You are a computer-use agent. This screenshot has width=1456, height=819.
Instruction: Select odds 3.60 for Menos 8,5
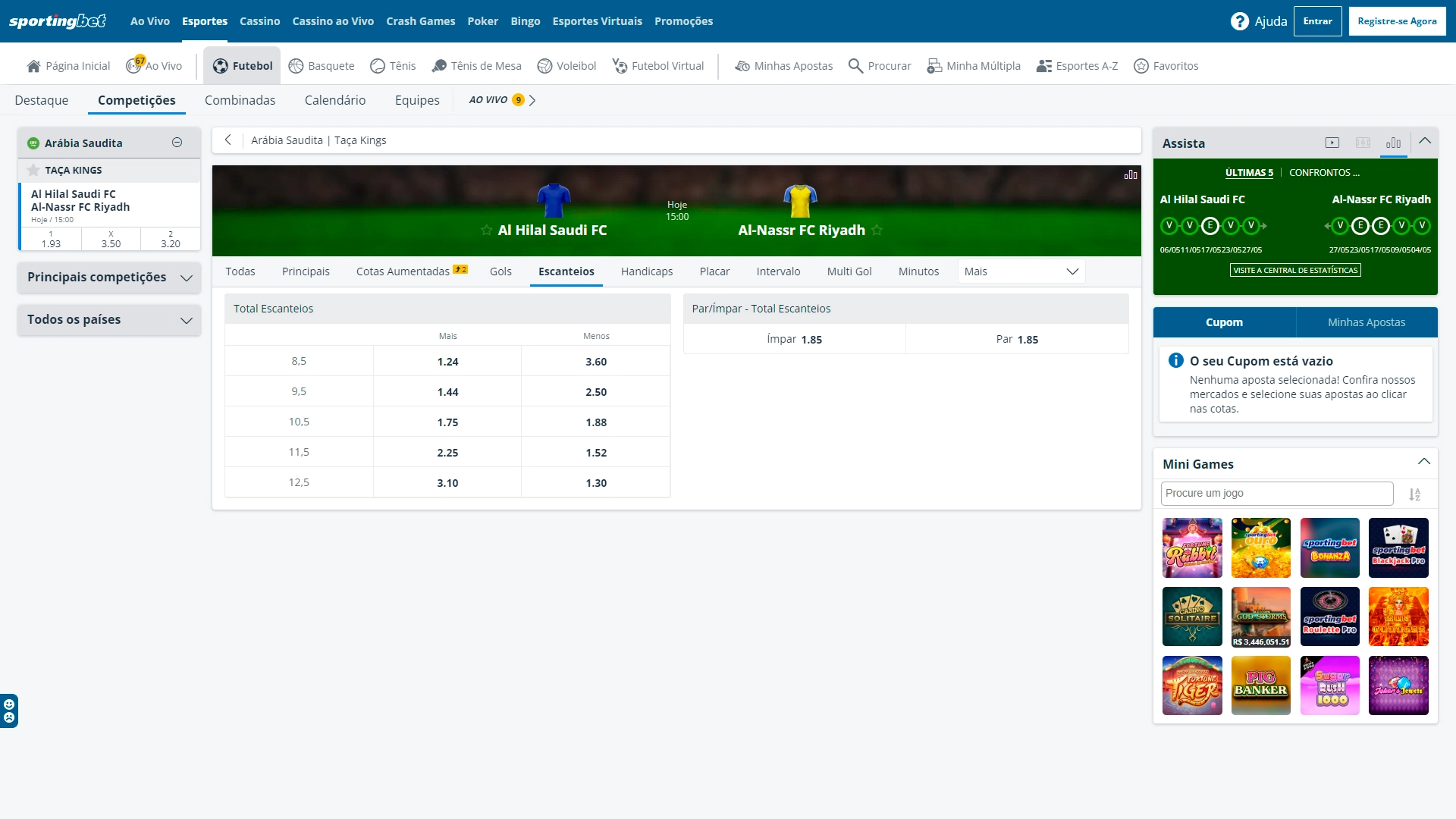click(x=596, y=361)
